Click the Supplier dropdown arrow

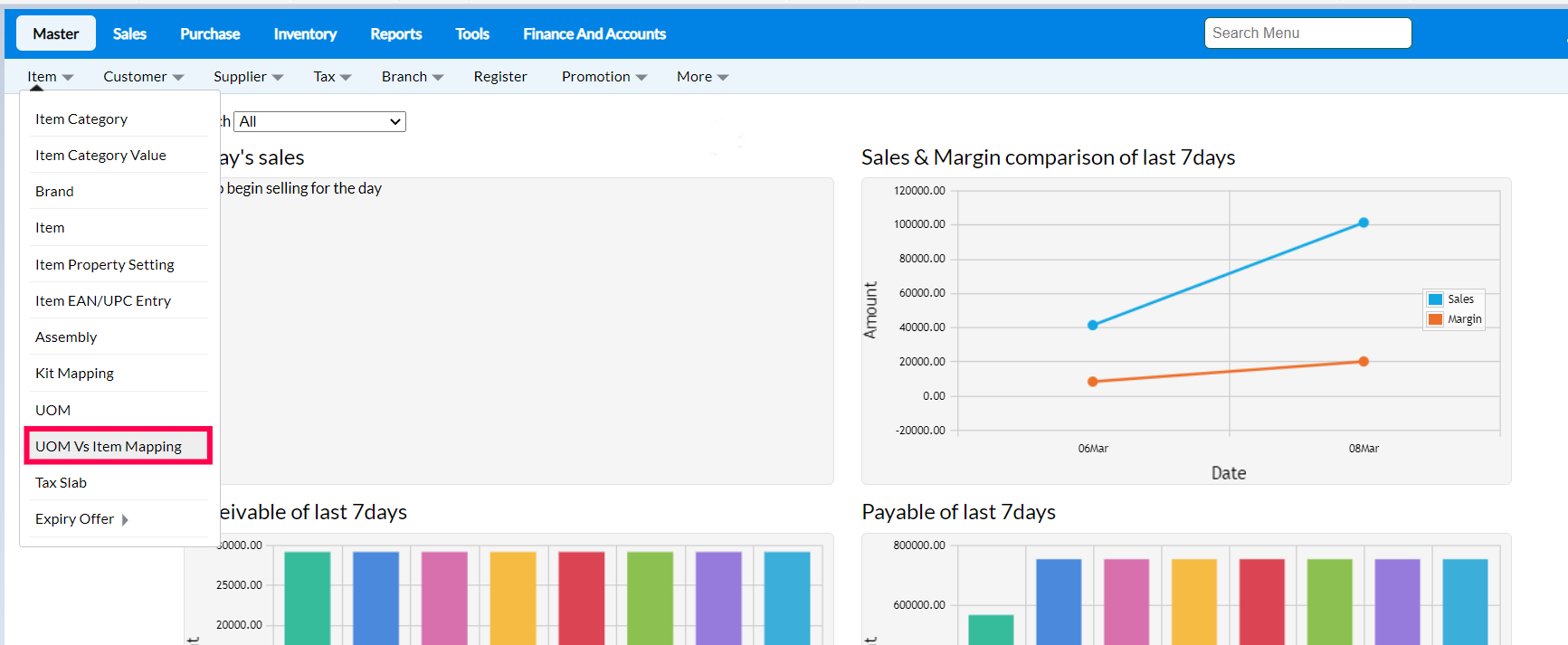278,78
